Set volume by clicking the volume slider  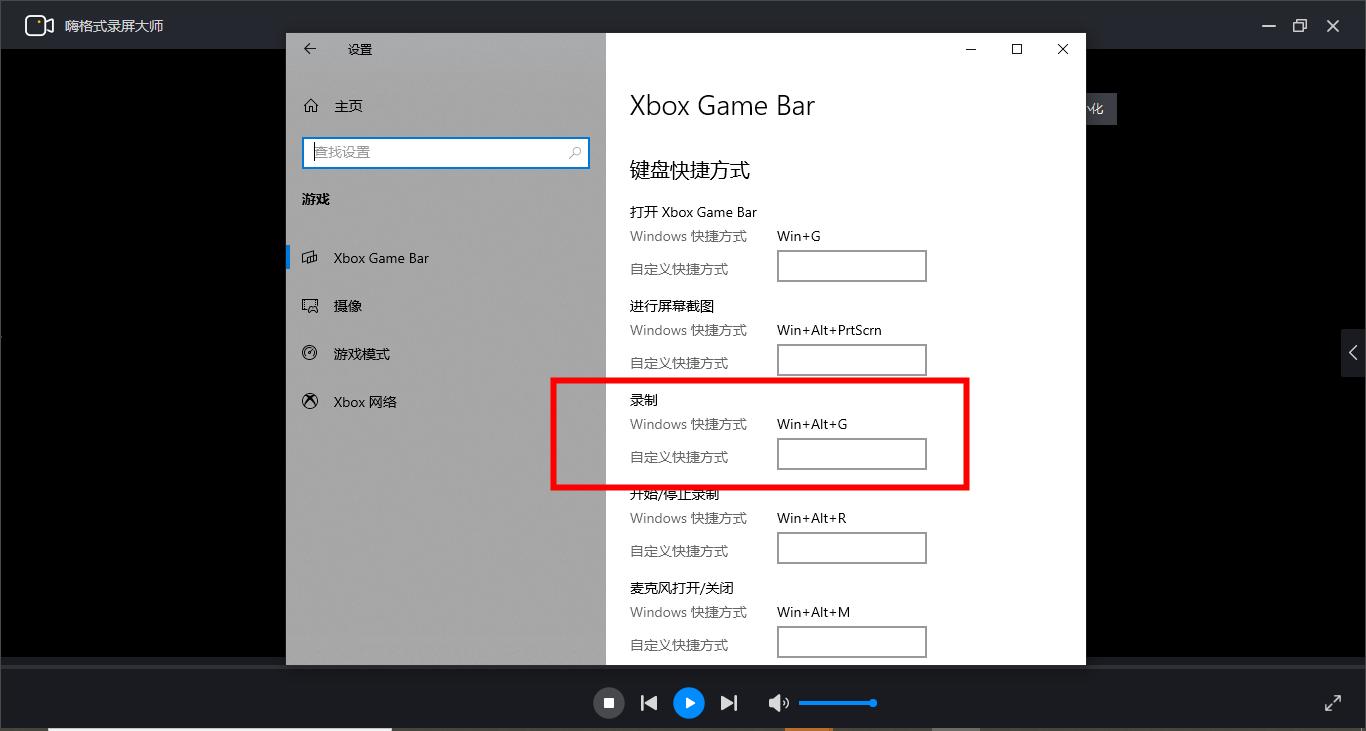click(x=838, y=703)
